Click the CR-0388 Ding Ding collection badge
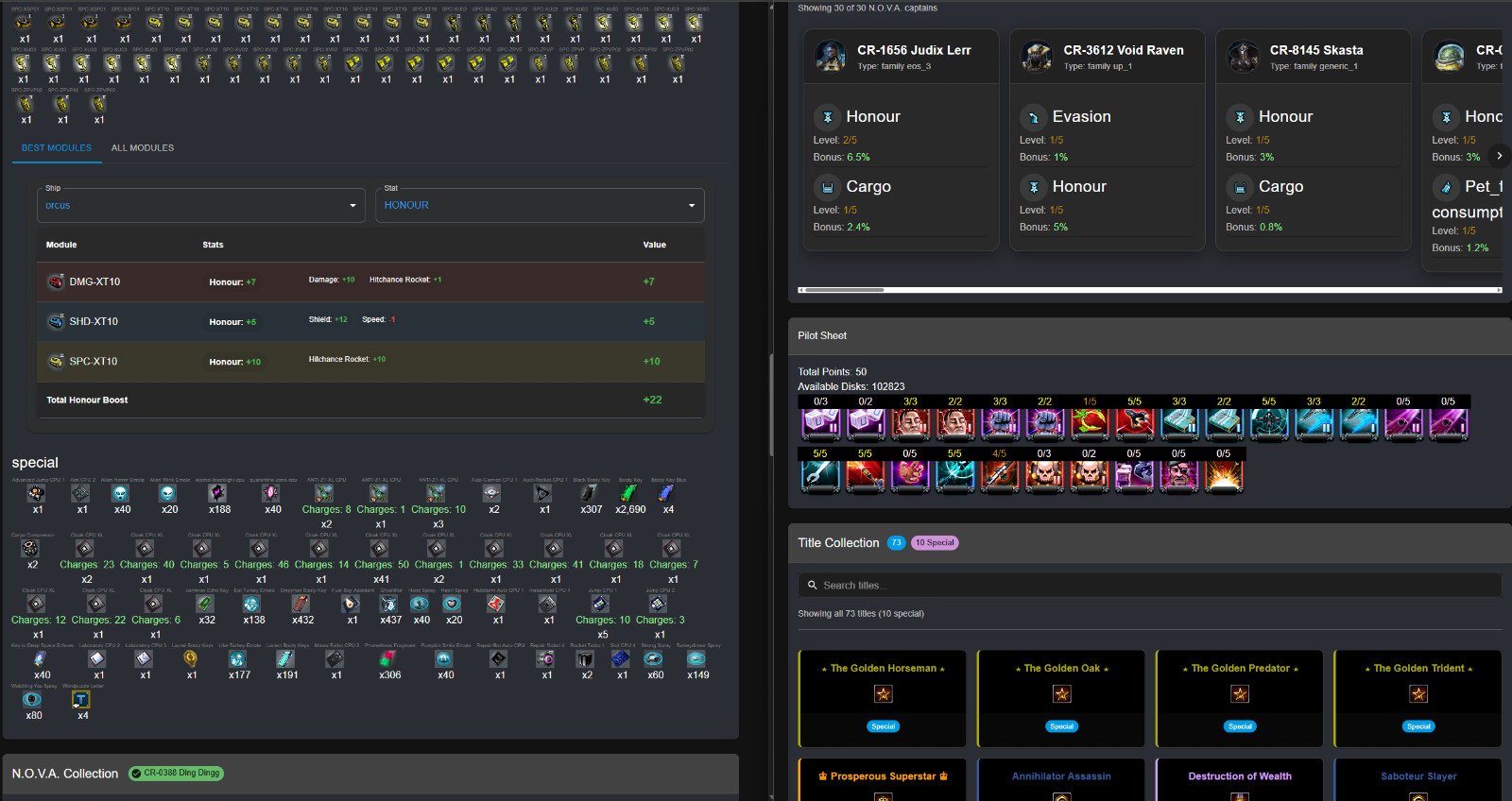Viewport: 1512px width, 801px height. click(x=176, y=774)
